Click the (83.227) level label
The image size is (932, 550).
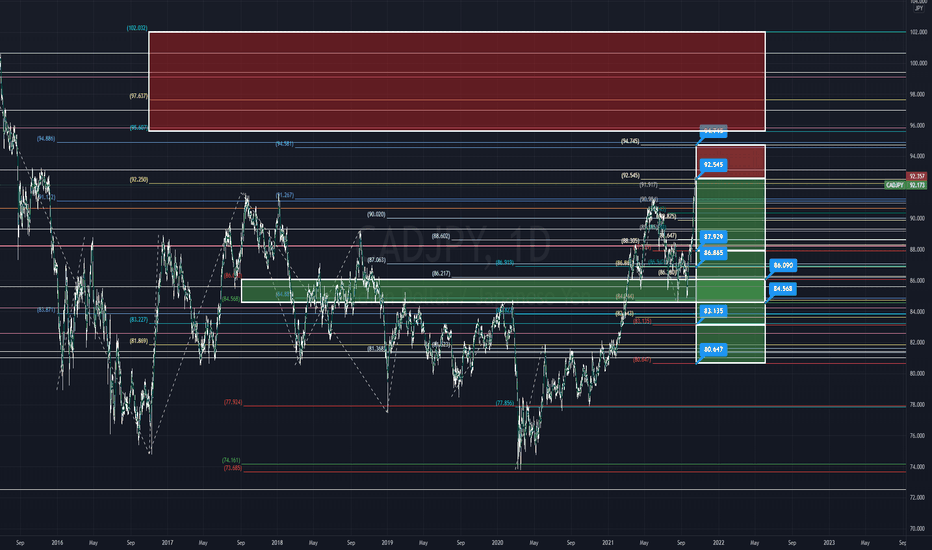point(138,320)
